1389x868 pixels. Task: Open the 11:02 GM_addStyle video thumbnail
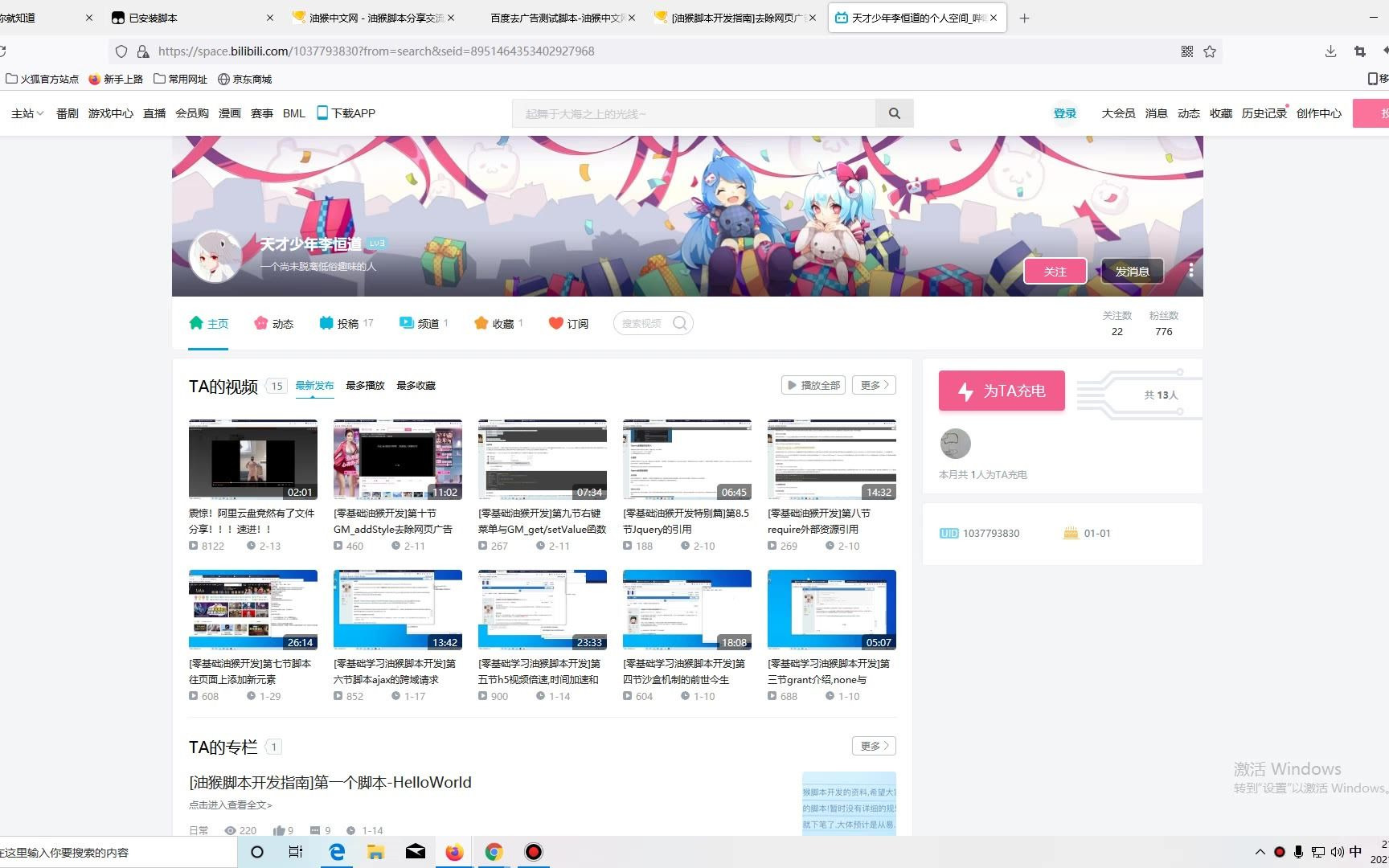(x=398, y=460)
